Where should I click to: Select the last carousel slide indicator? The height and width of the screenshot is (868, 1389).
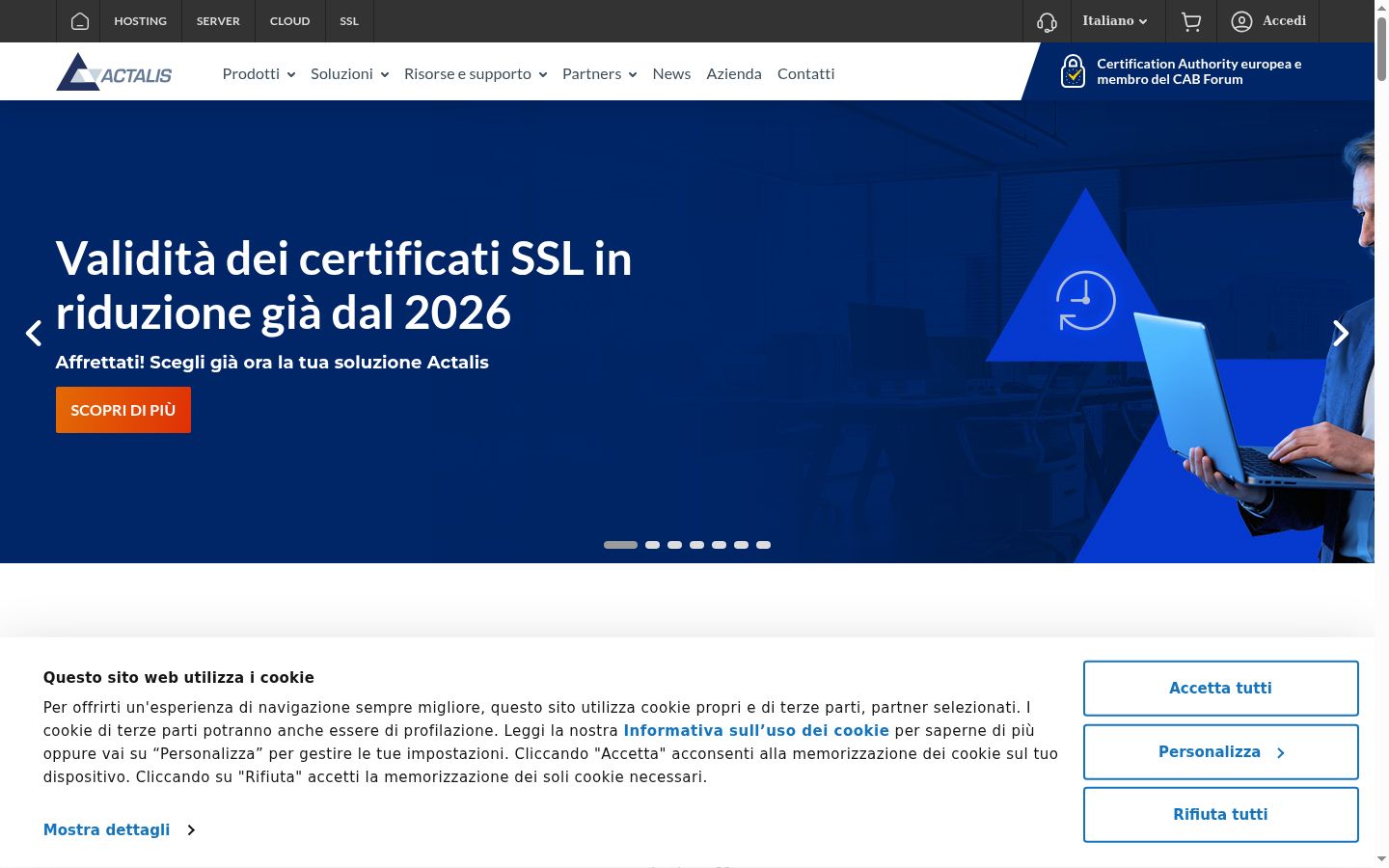pyautogui.click(x=763, y=545)
